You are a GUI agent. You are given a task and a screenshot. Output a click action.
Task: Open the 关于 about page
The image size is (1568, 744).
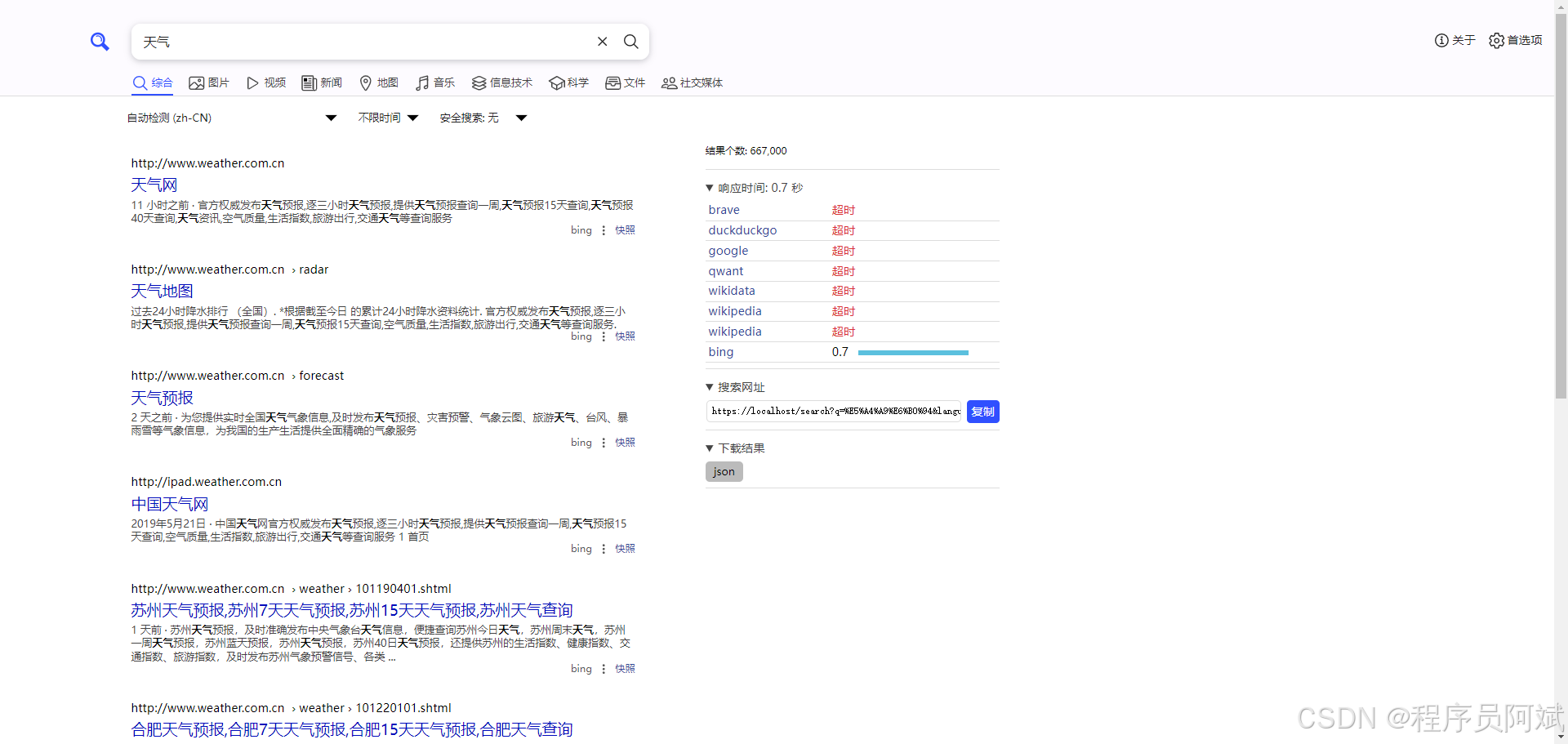(1455, 40)
